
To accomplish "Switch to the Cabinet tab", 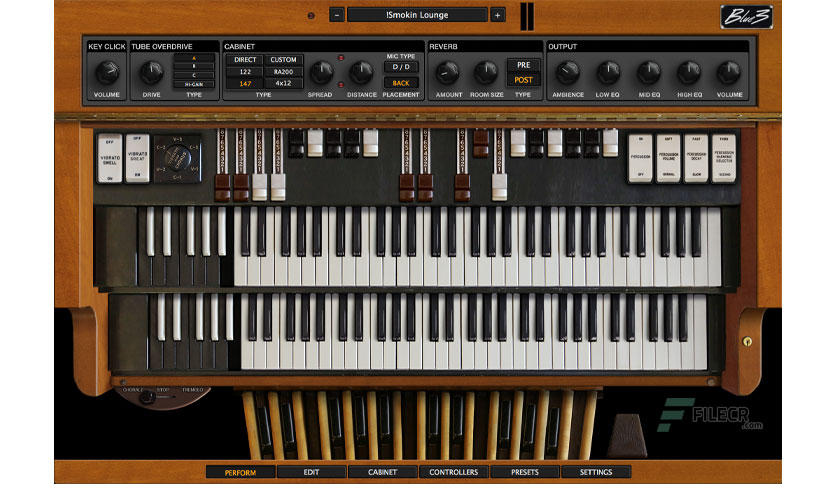I will 382,472.
